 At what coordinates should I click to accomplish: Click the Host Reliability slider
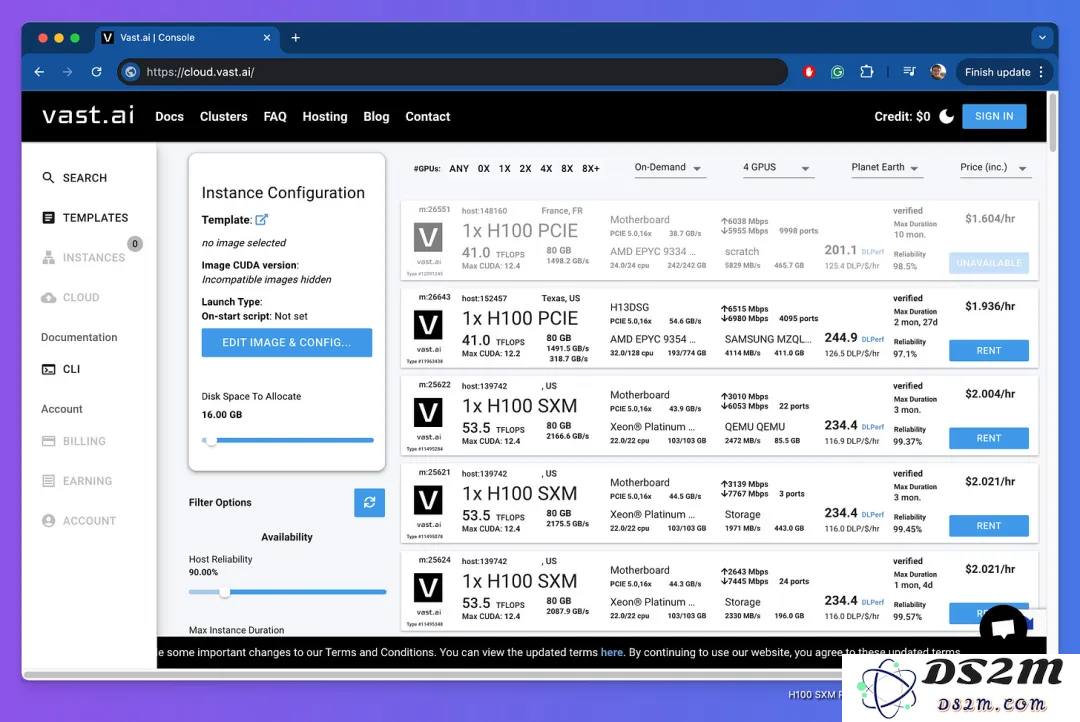[x=287, y=592]
